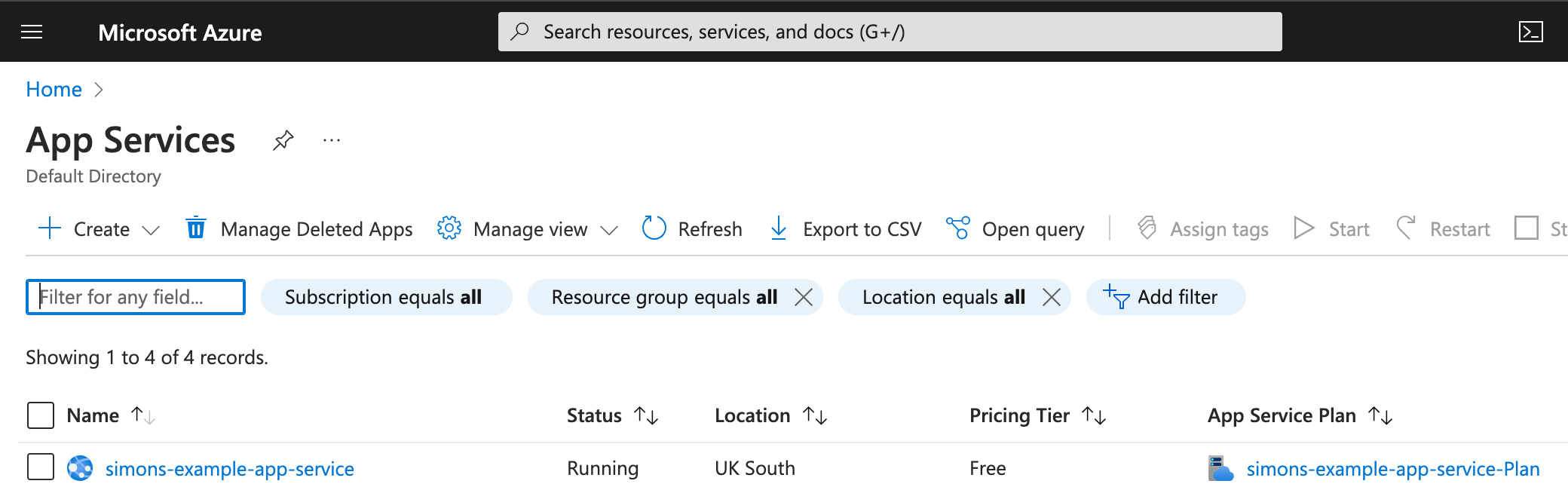Open the hamburger portal menu
Viewport: 1568px width, 490px height.
click(x=32, y=32)
